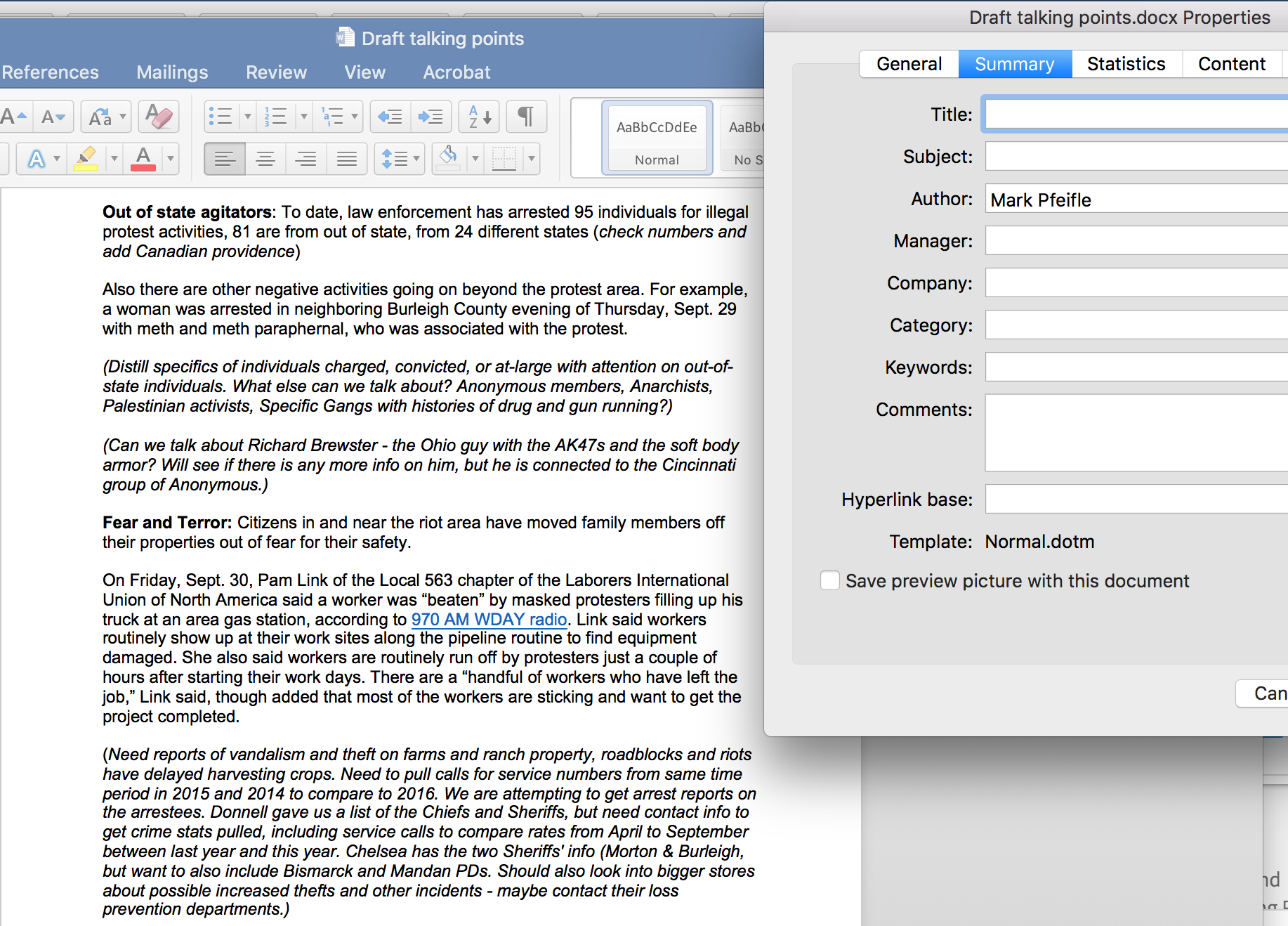Viewport: 1288px width, 926px height.
Task: Clear formatting with the eraser icon
Action: click(x=159, y=117)
